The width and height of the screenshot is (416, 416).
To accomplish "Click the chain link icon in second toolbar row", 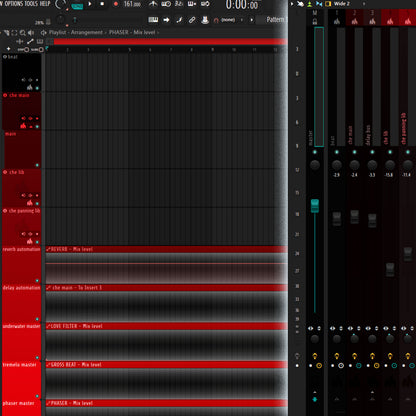I will [x=192, y=20].
